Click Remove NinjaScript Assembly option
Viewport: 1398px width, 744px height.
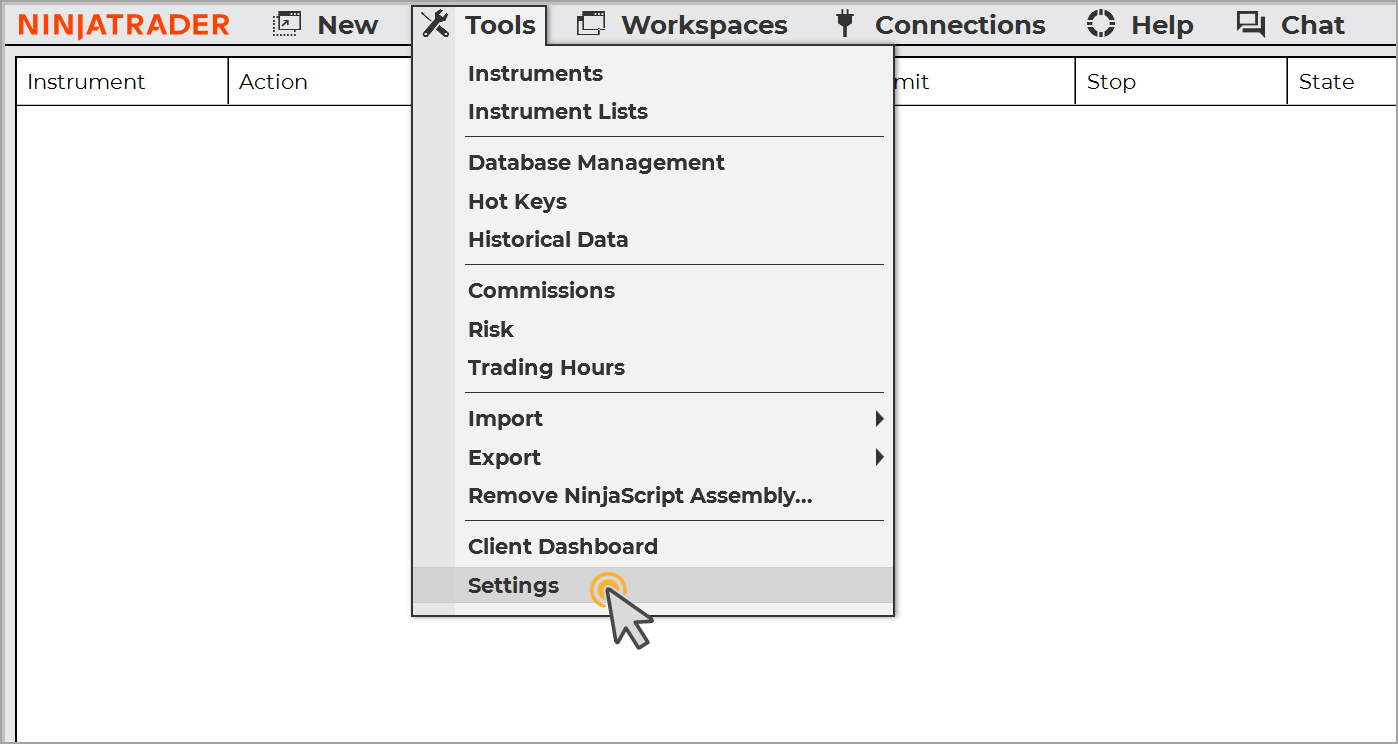click(640, 496)
